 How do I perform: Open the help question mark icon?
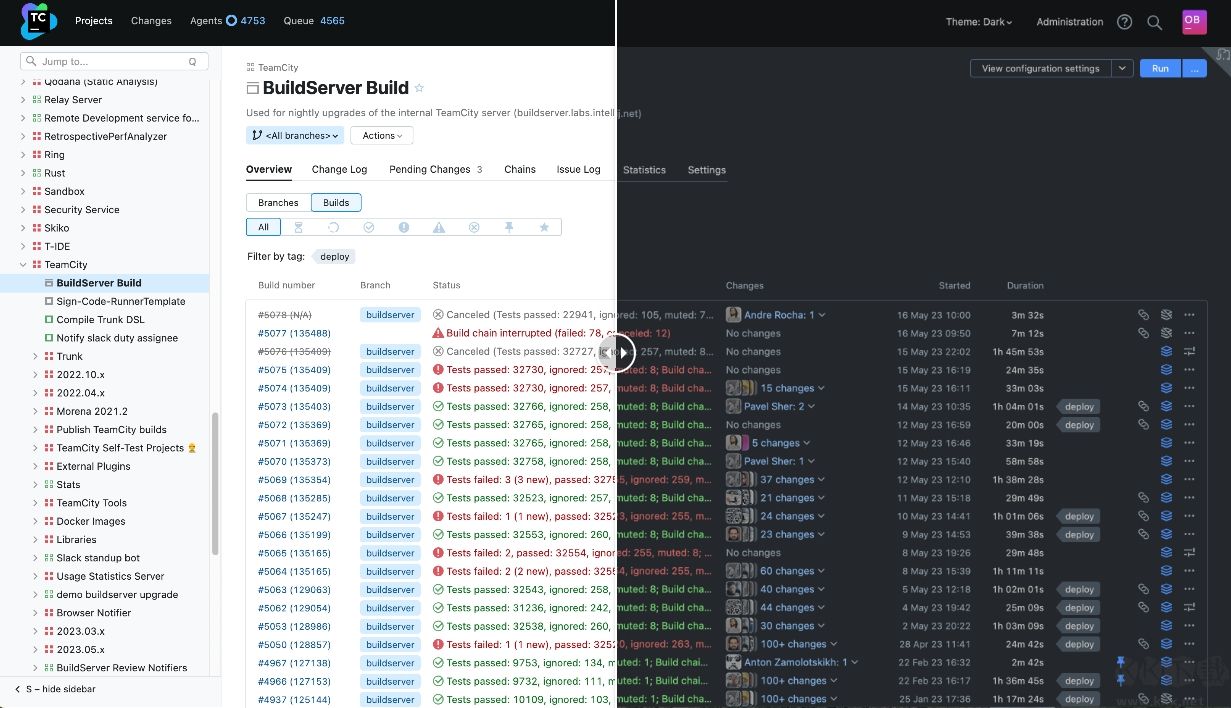click(x=1124, y=22)
